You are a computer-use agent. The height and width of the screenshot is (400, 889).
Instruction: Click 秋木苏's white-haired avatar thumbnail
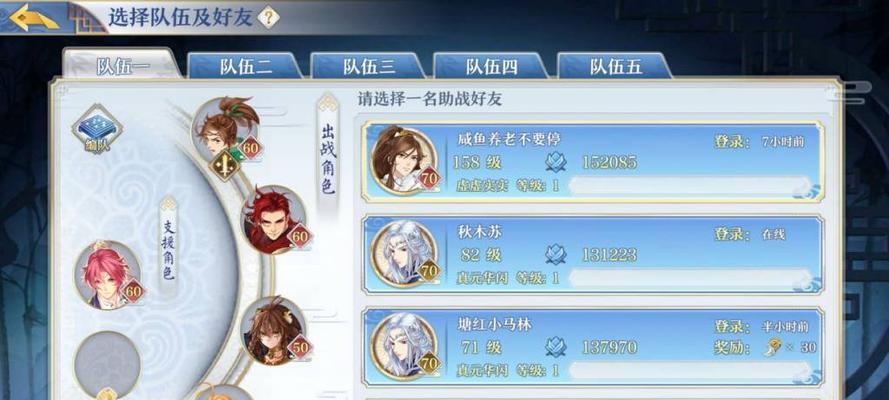pos(404,253)
